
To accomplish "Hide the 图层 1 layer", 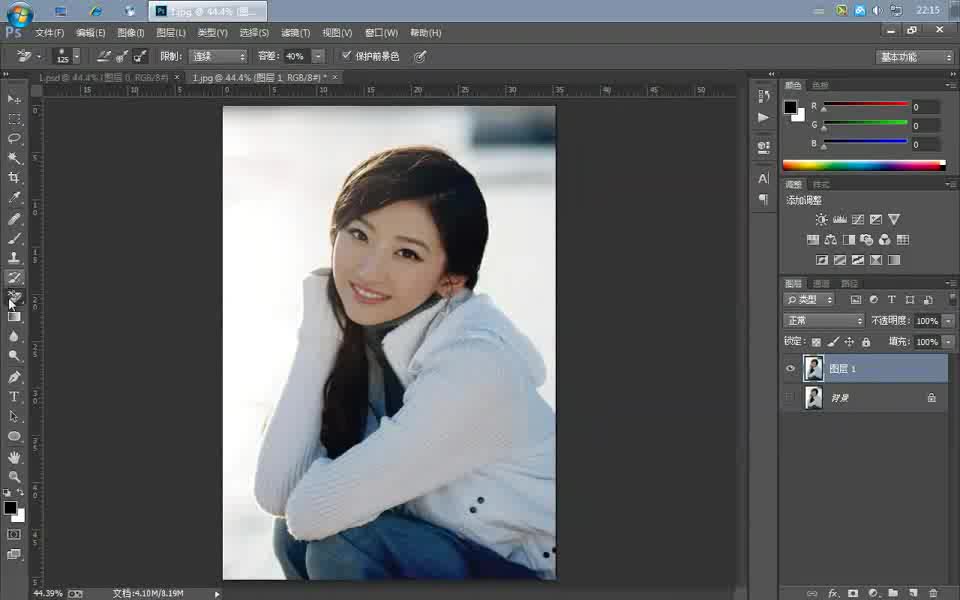I will click(790, 368).
